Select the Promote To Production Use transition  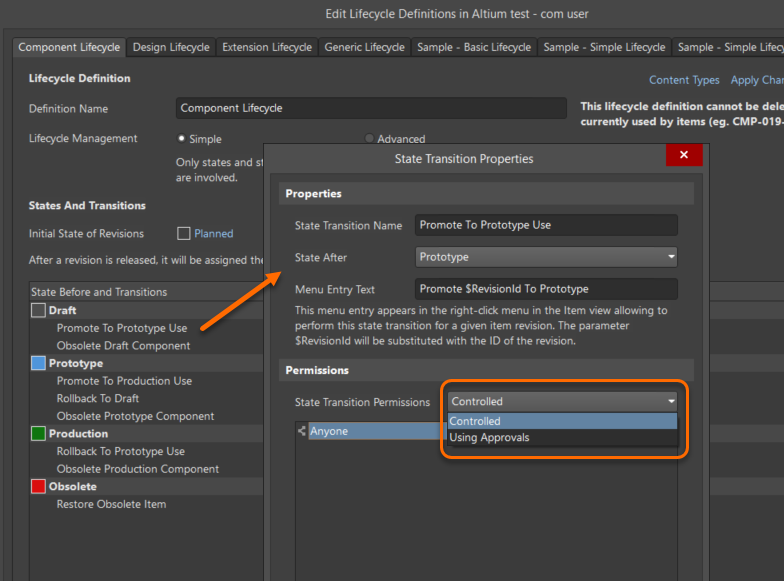pyautogui.click(x=124, y=381)
